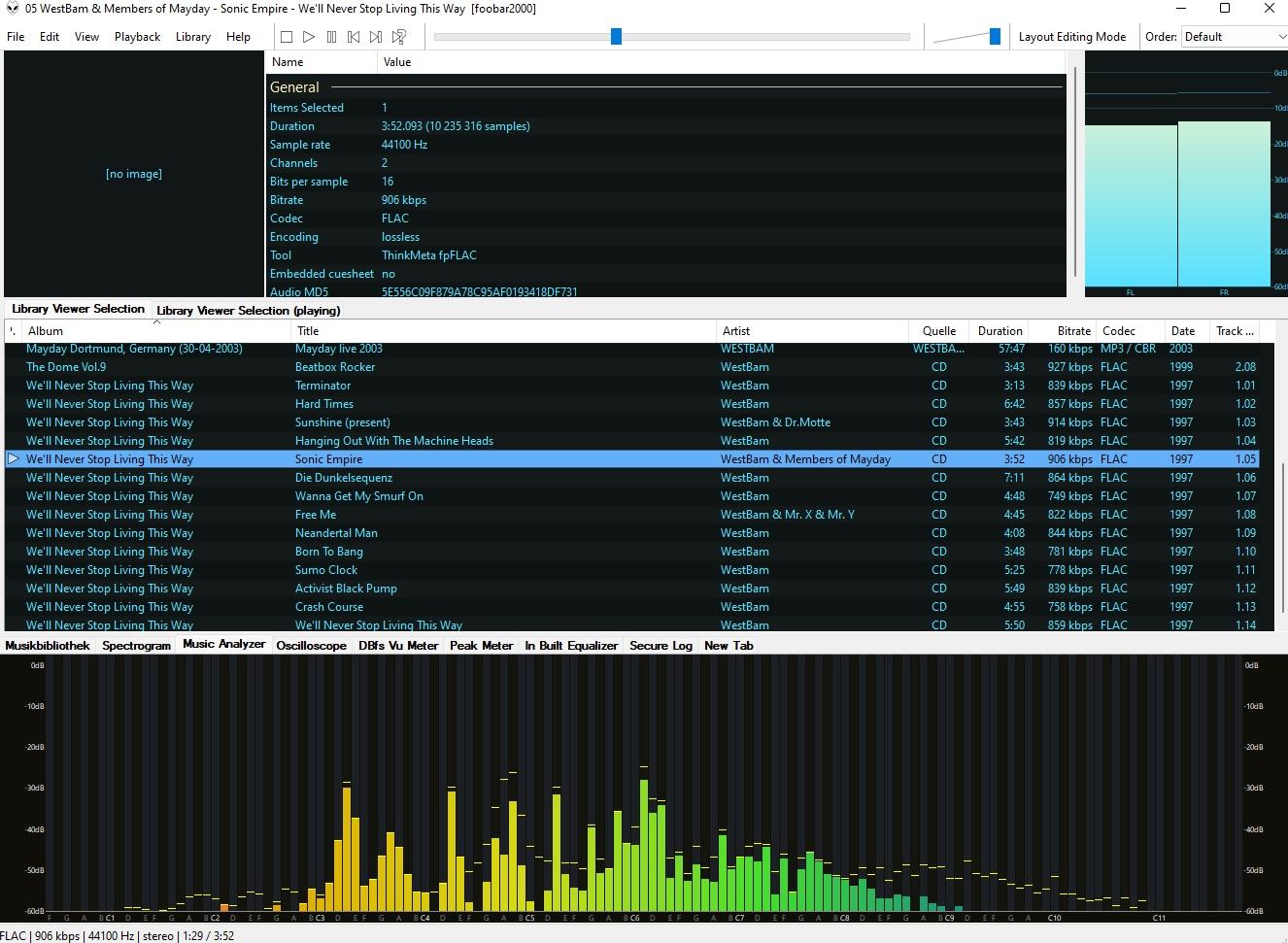Open the Oscilloscope tab
Screen dimensions: 1288x943
[x=311, y=646]
